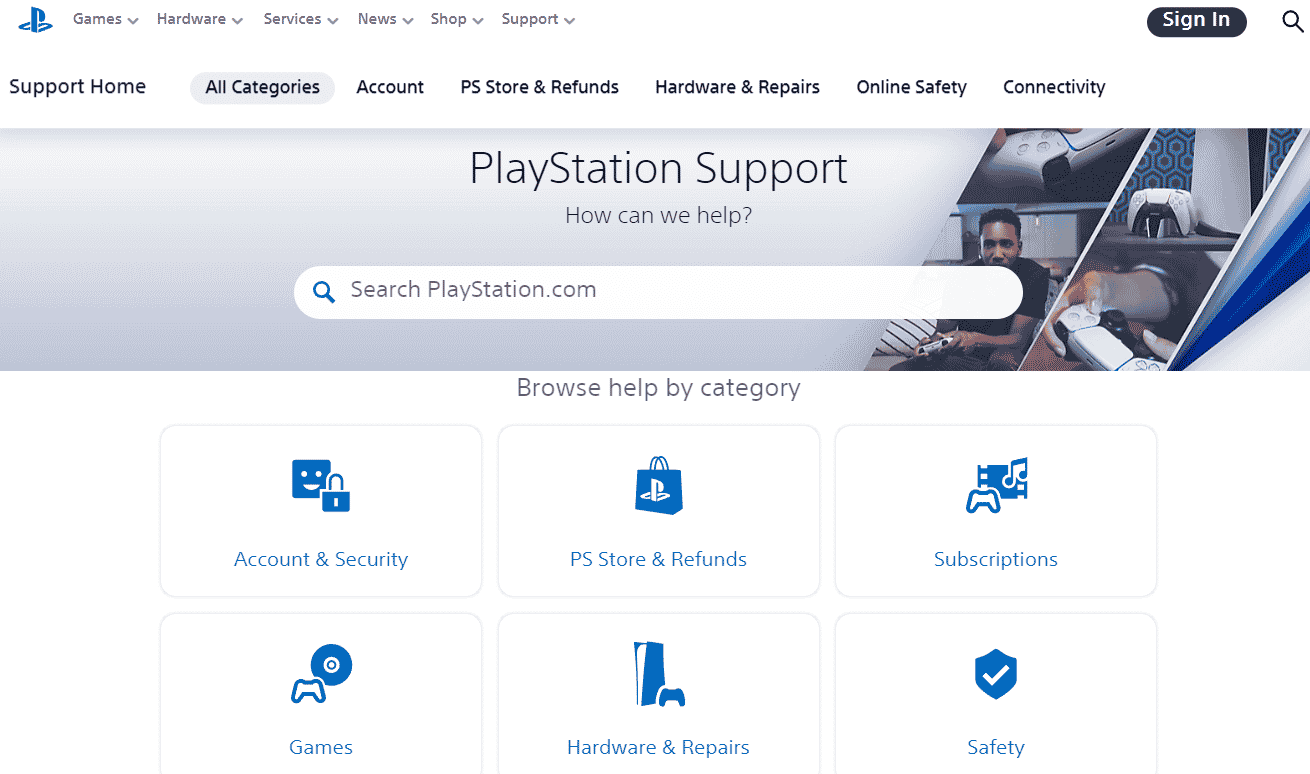The image size is (1310, 774).
Task: Open the Shop dropdown menu
Action: click(457, 20)
